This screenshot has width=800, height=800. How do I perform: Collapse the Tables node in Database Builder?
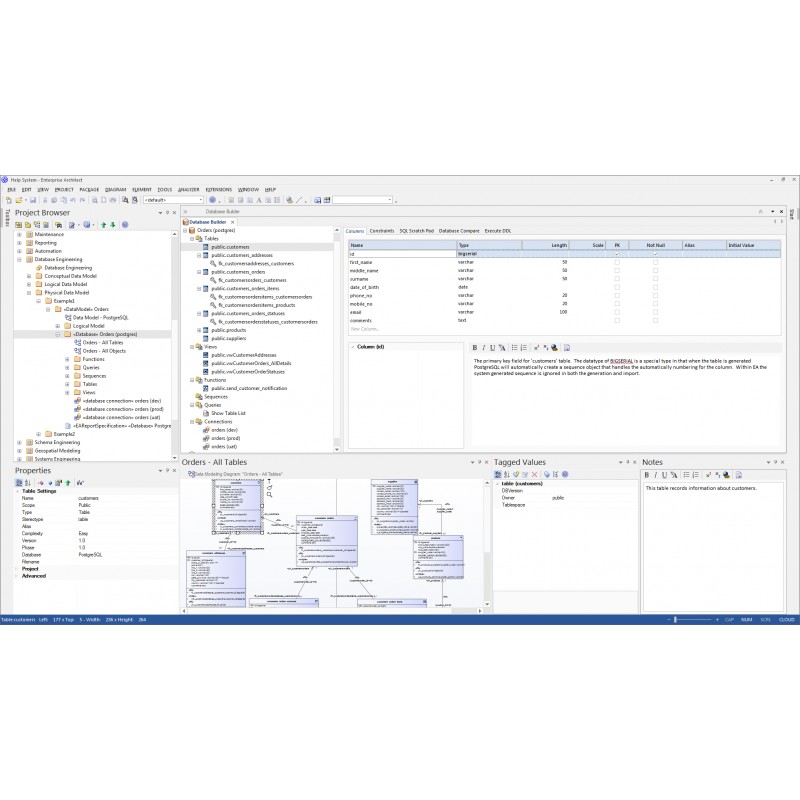[191, 239]
